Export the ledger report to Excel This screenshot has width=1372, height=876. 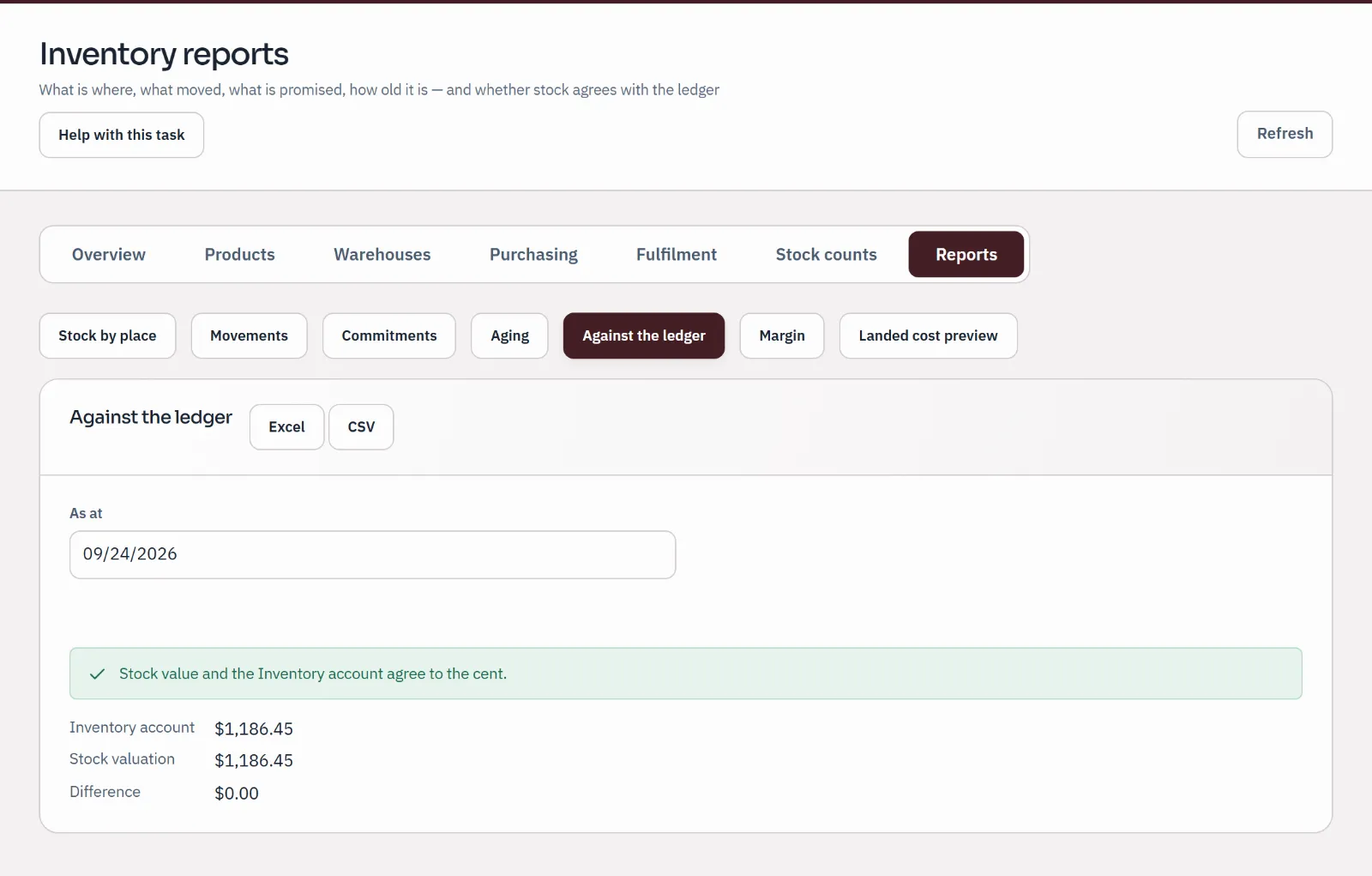click(286, 427)
